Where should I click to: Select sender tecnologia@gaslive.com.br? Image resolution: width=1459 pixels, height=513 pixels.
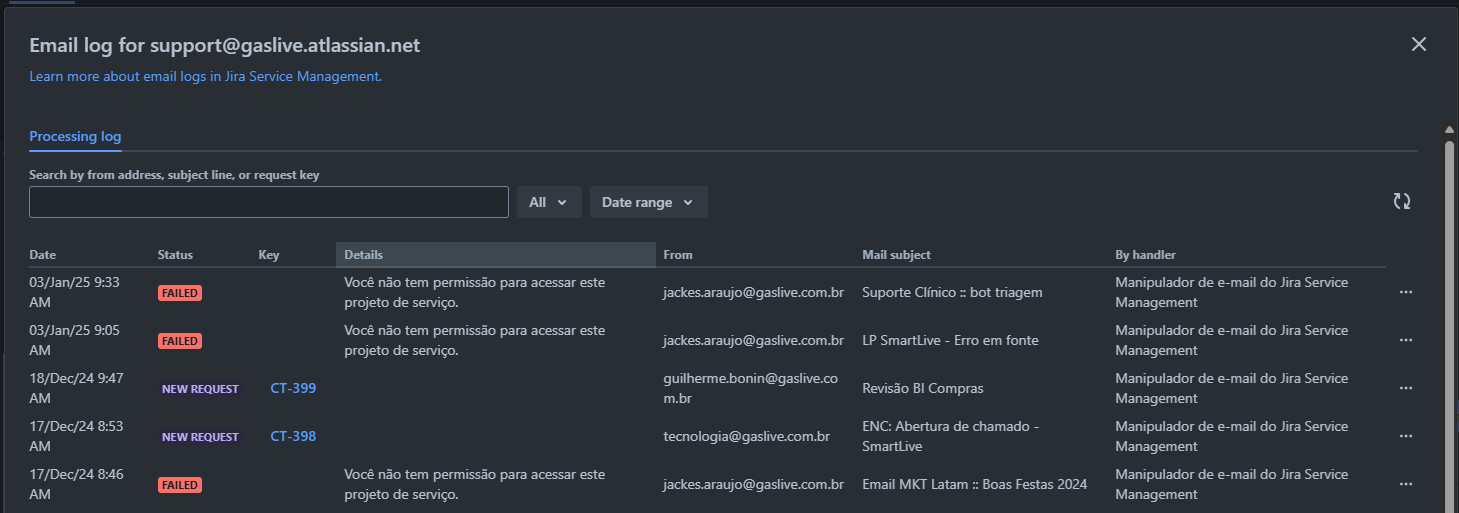click(x=746, y=436)
